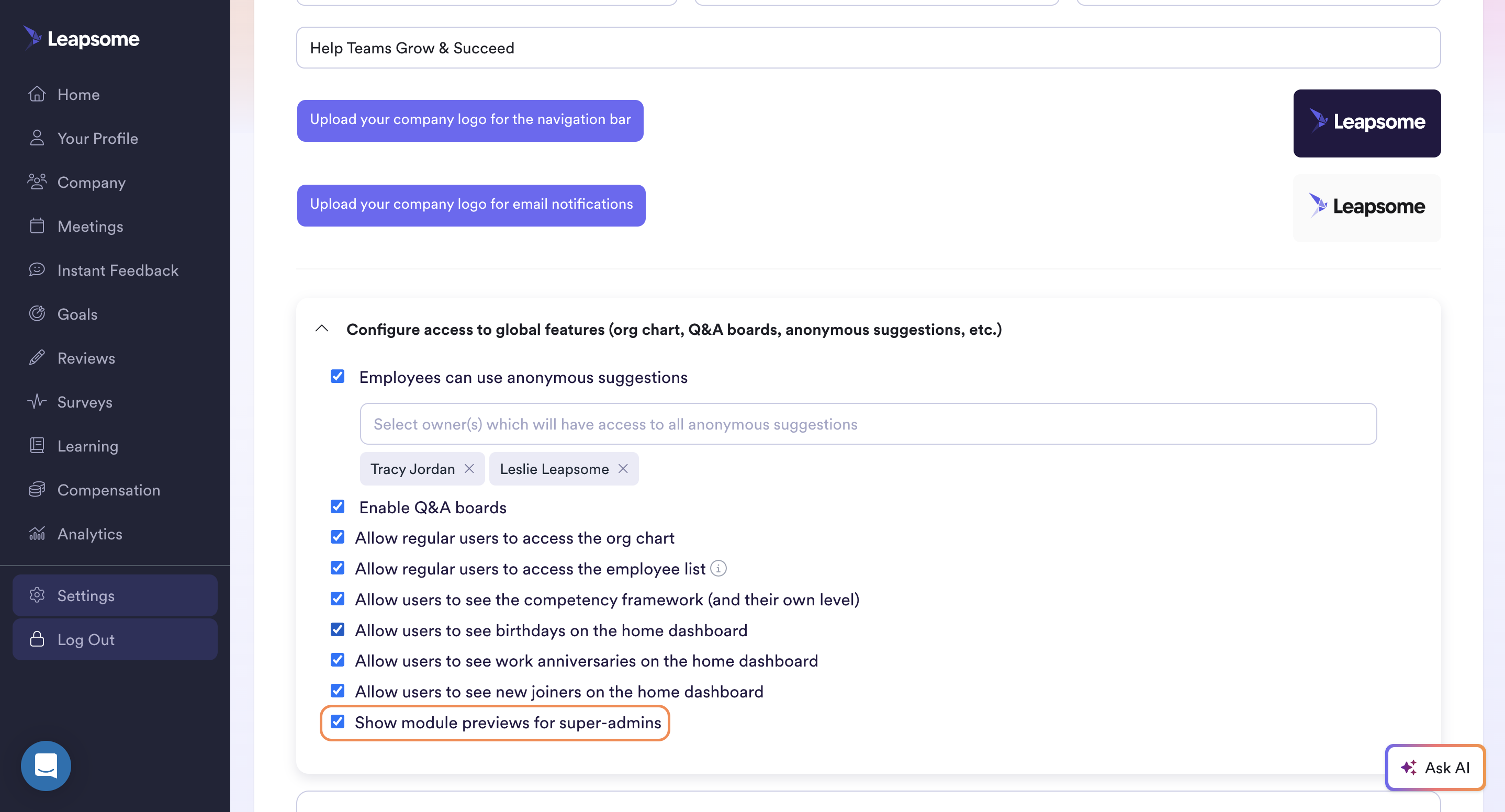Click the Reviews pencil icon
Image resolution: width=1505 pixels, height=812 pixels.
37,357
